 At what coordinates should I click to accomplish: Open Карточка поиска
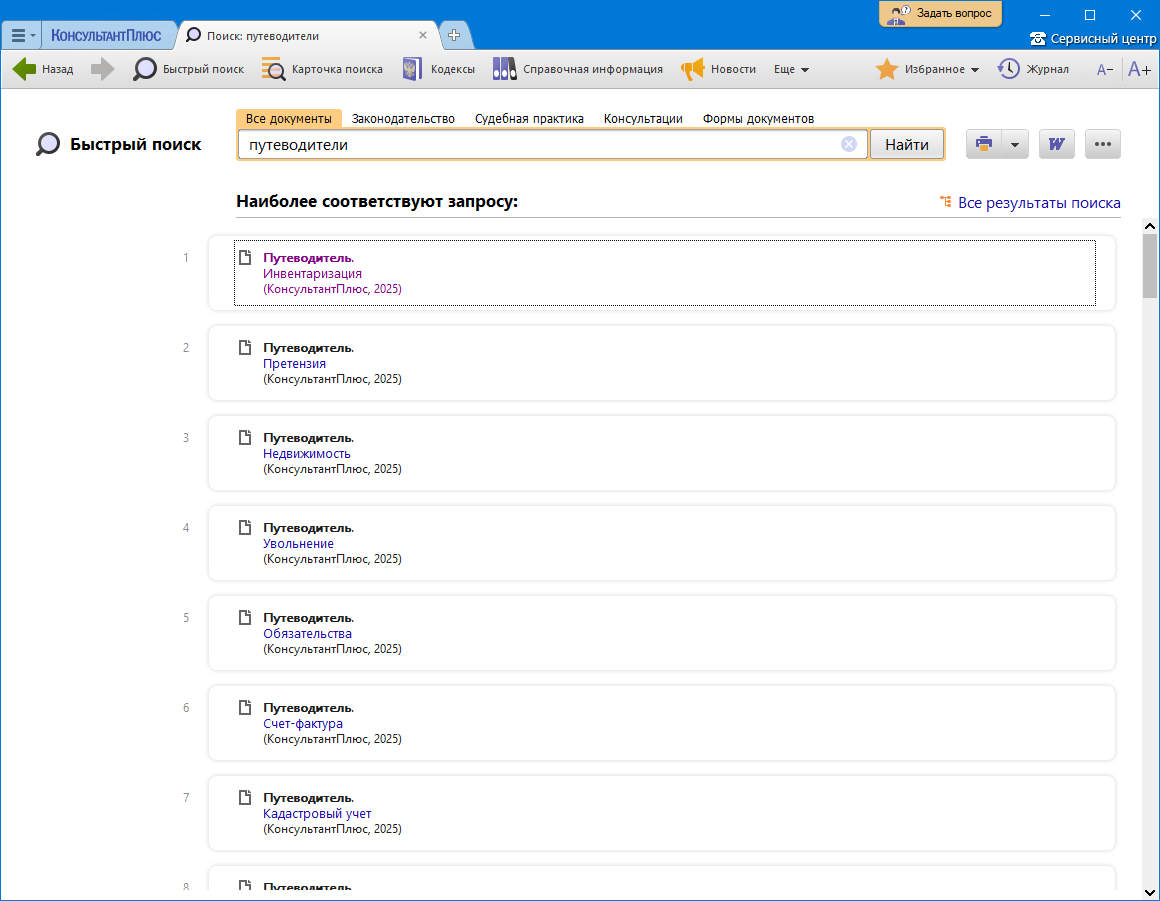pyautogui.click(x=273, y=69)
